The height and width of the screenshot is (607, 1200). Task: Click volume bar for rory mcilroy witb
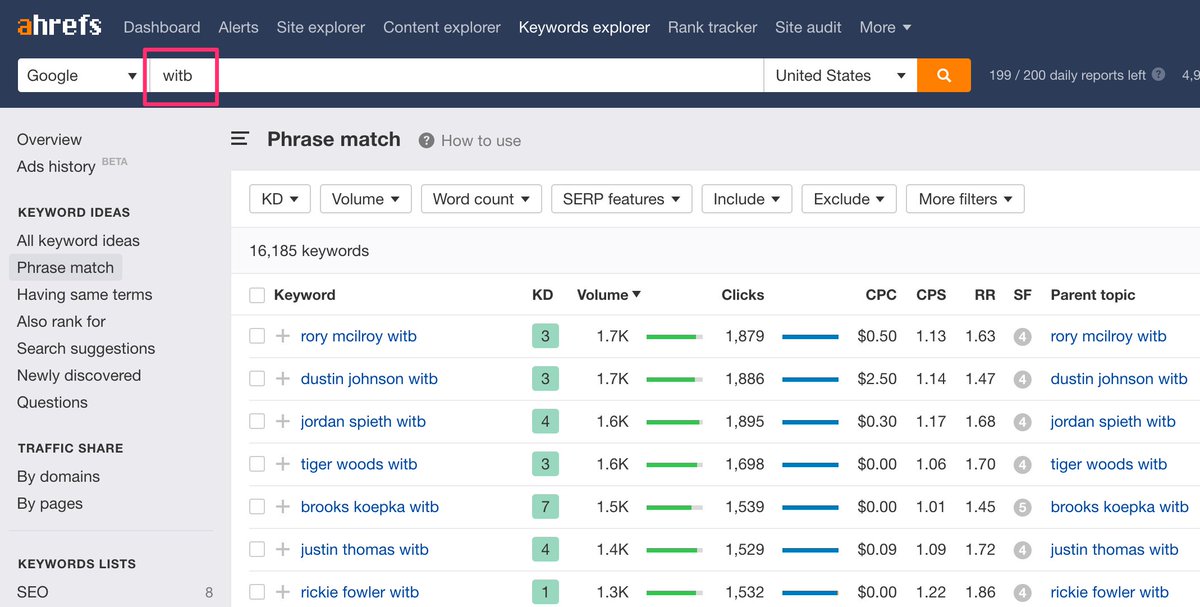coord(675,337)
